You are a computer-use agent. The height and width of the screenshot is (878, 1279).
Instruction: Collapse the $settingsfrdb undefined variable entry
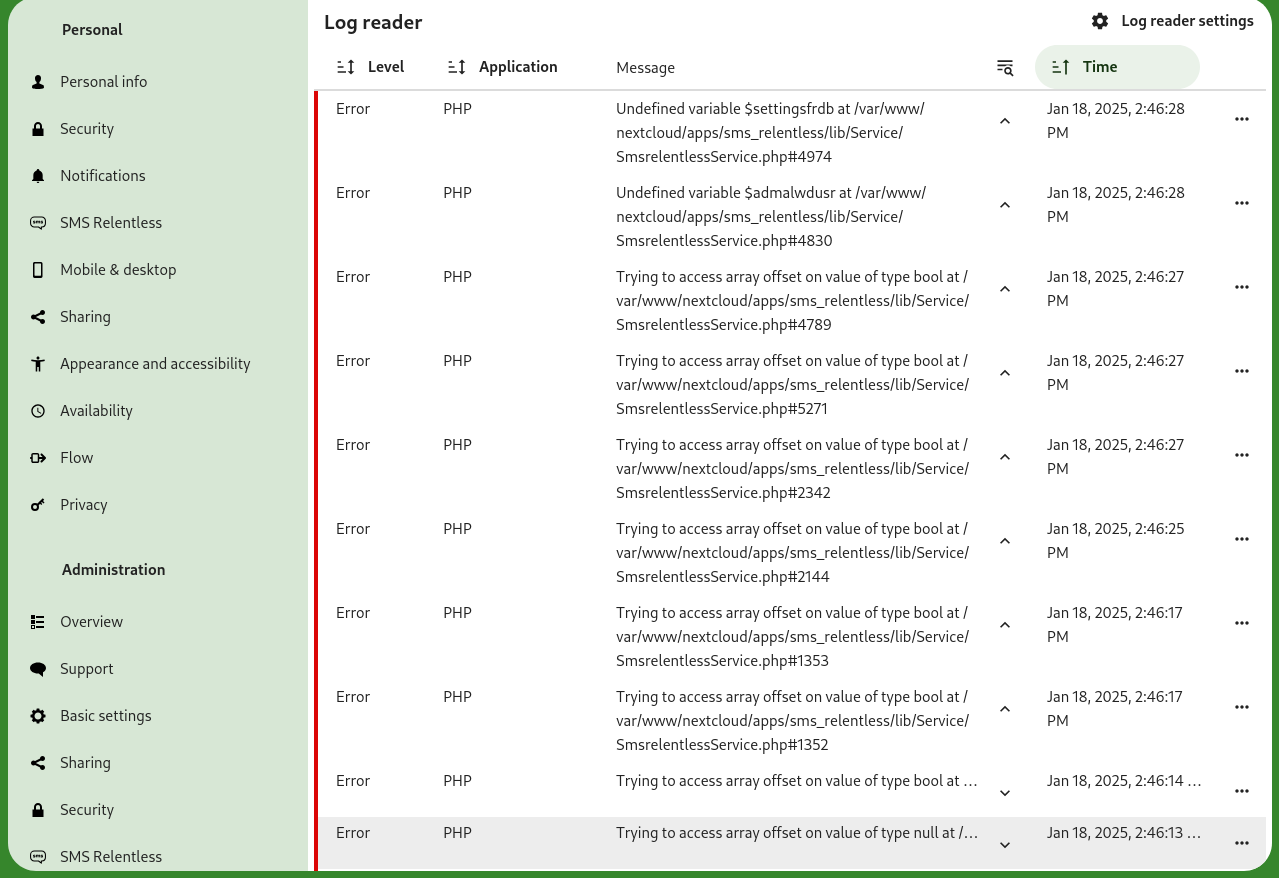coord(1005,121)
